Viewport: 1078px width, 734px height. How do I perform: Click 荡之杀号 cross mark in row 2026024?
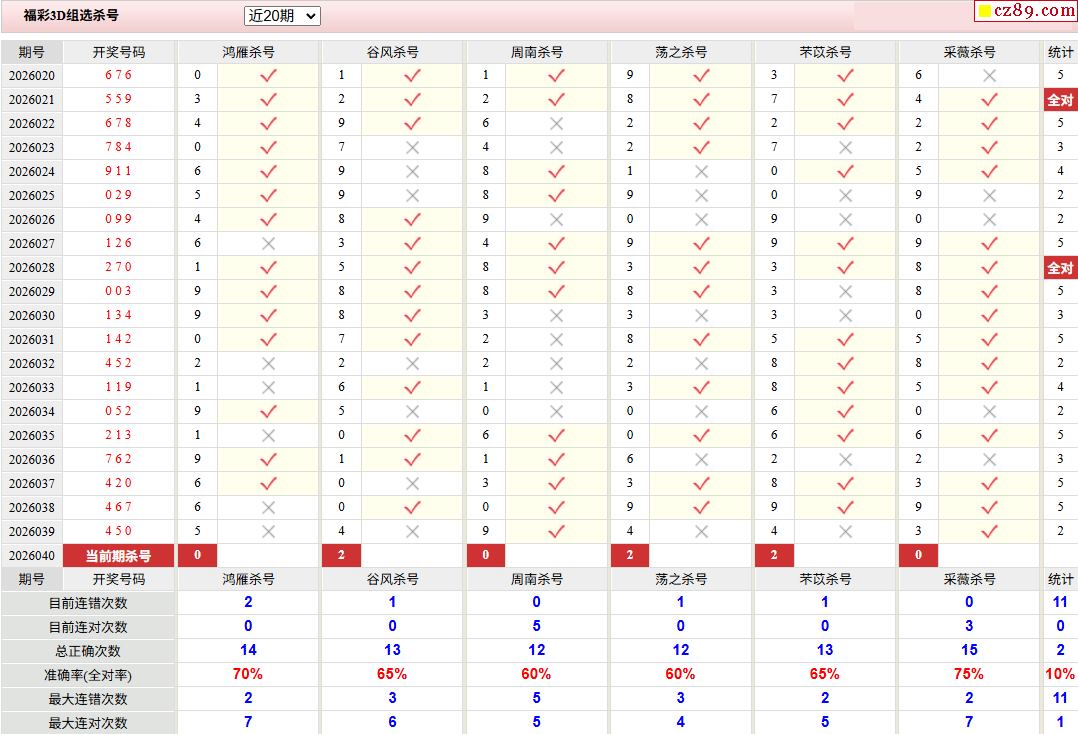click(x=701, y=171)
